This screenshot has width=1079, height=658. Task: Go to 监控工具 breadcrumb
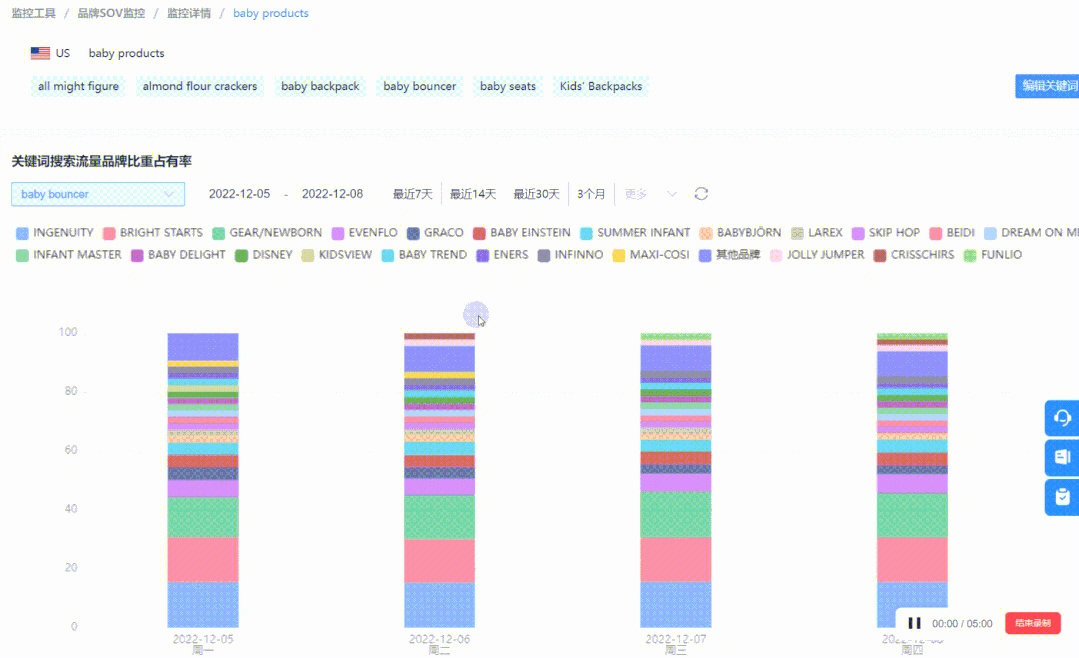coord(34,13)
